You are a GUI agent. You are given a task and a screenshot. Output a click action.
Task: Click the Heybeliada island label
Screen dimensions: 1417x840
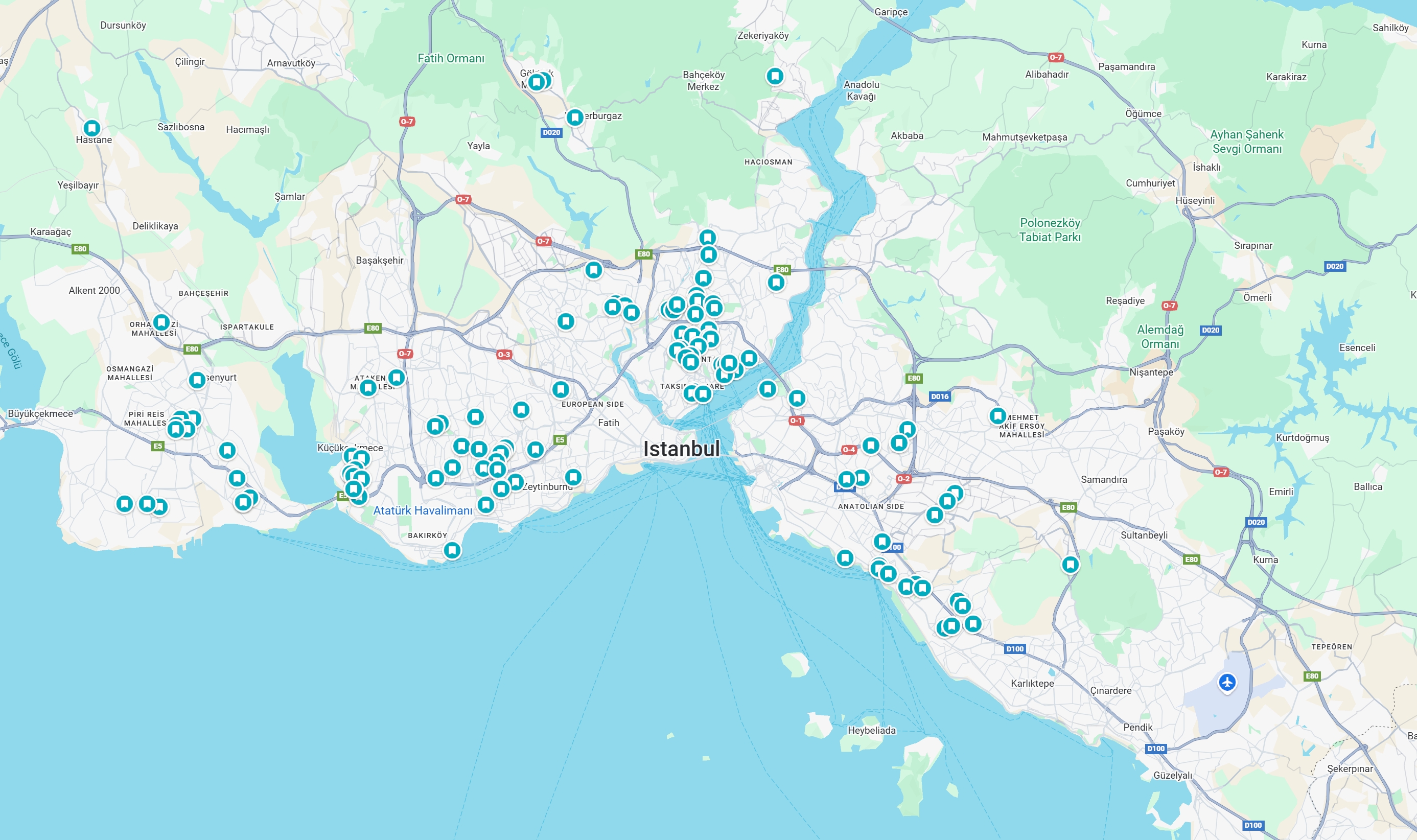pyautogui.click(x=871, y=730)
